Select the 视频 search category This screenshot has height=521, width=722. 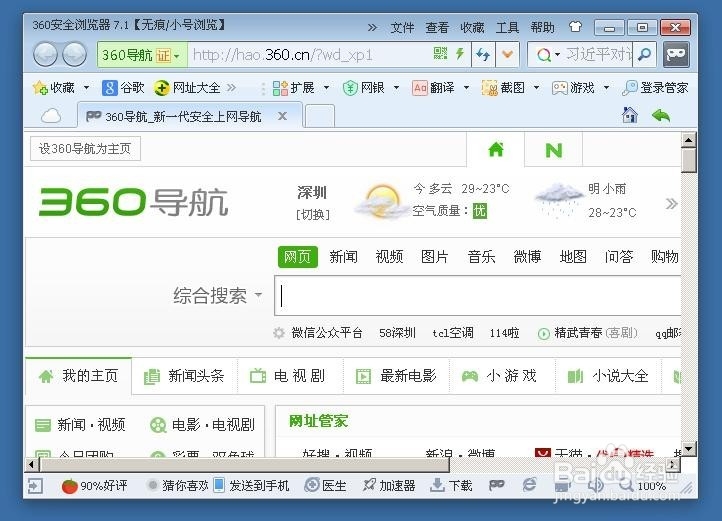tap(390, 257)
